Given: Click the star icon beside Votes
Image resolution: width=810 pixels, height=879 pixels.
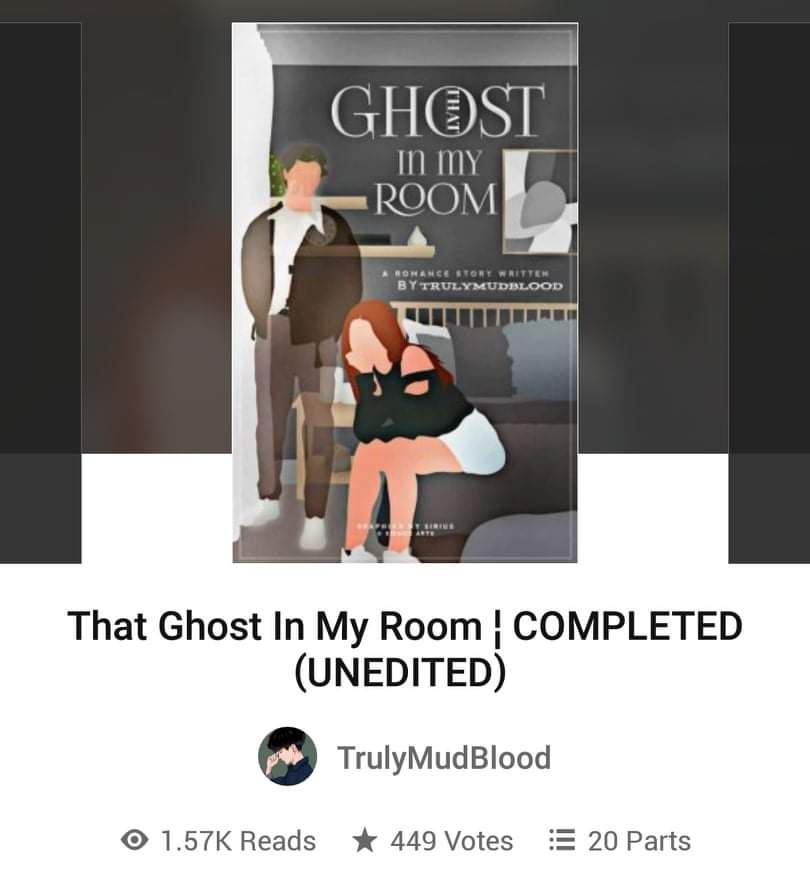Looking at the screenshot, I should click(365, 840).
